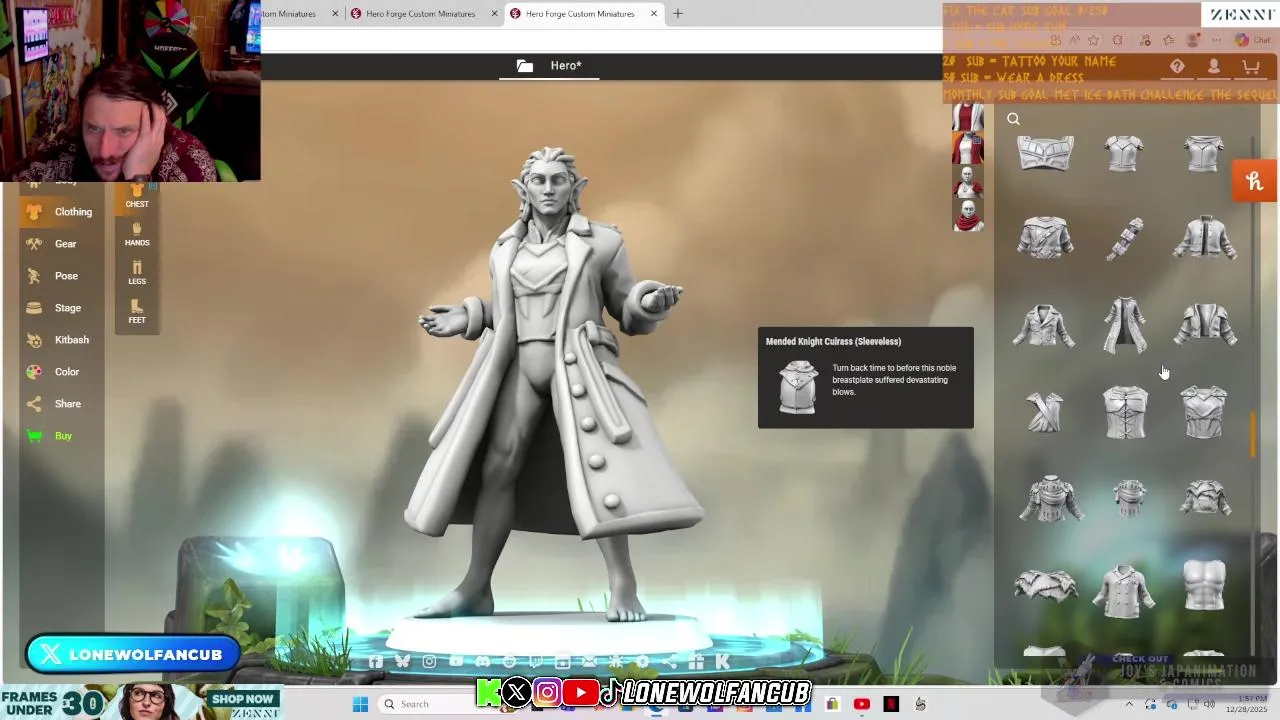
Task: Open the Netflix taskbar icon
Action: point(891,704)
